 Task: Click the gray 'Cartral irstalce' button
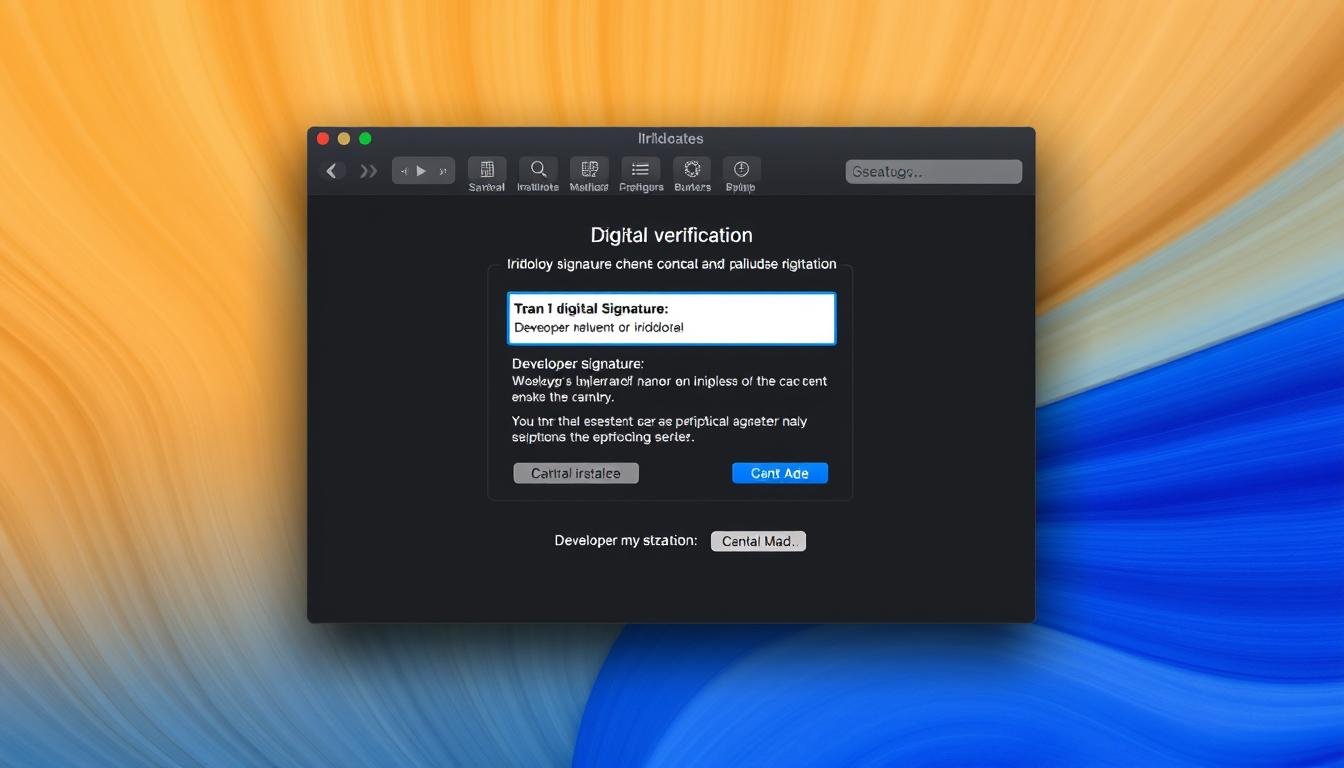point(576,473)
